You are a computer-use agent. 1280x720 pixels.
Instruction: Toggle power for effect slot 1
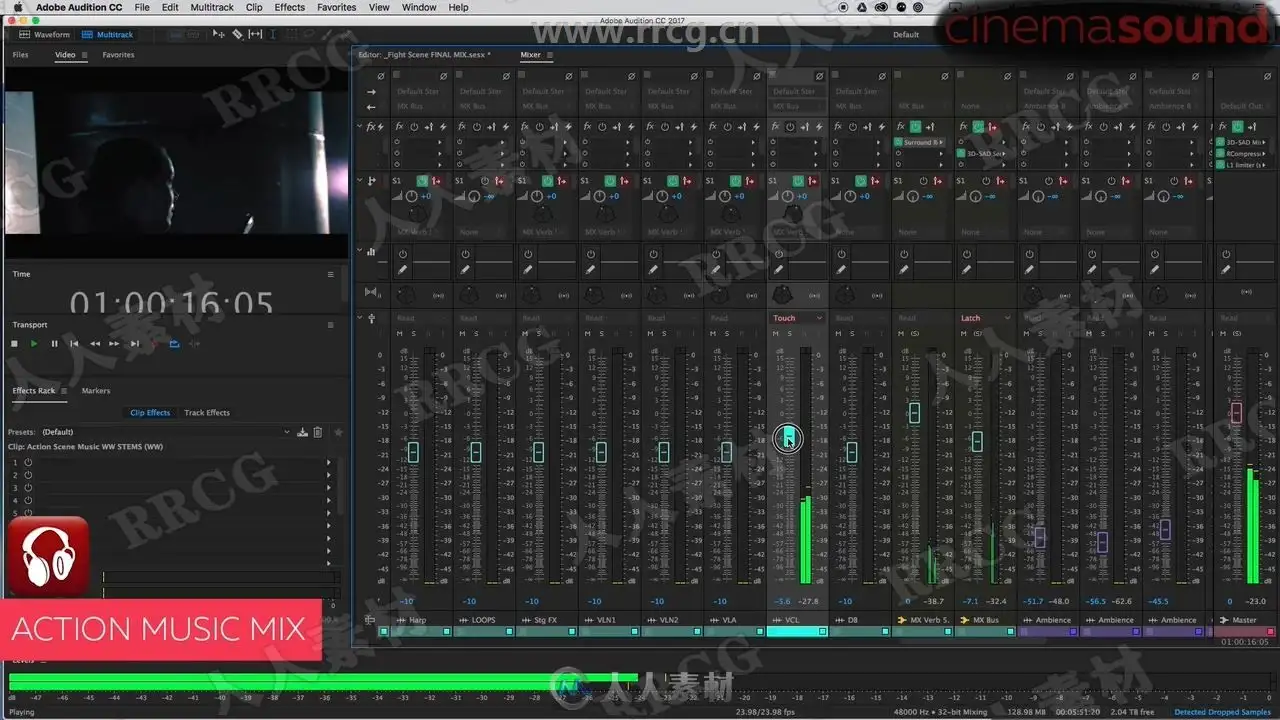coord(28,463)
